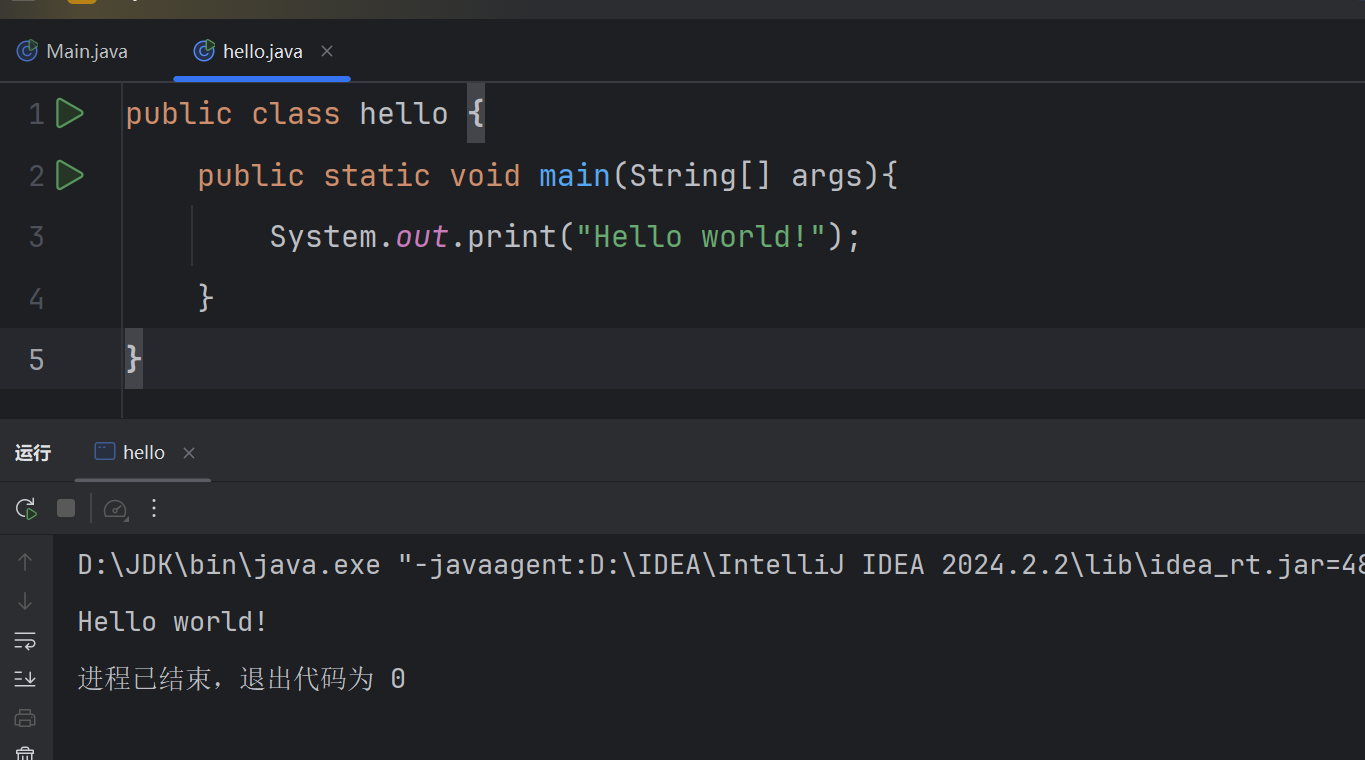Toggle scroll to end of console

25,679
